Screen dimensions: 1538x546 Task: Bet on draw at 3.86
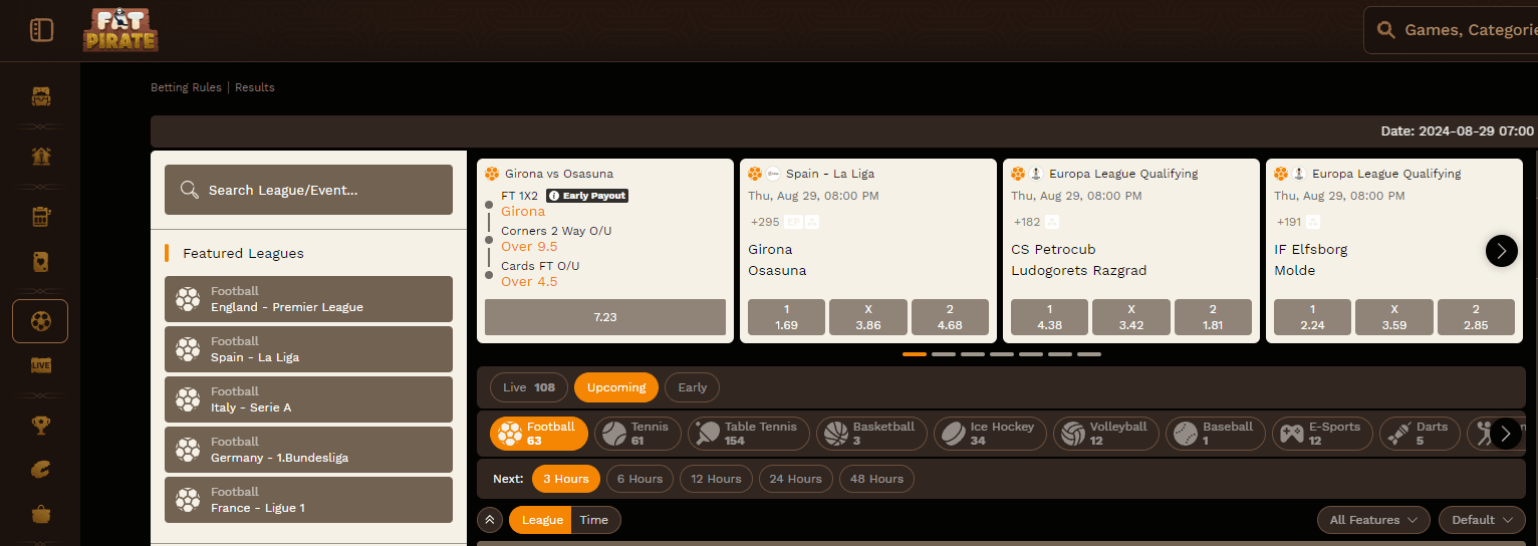(868, 317)
